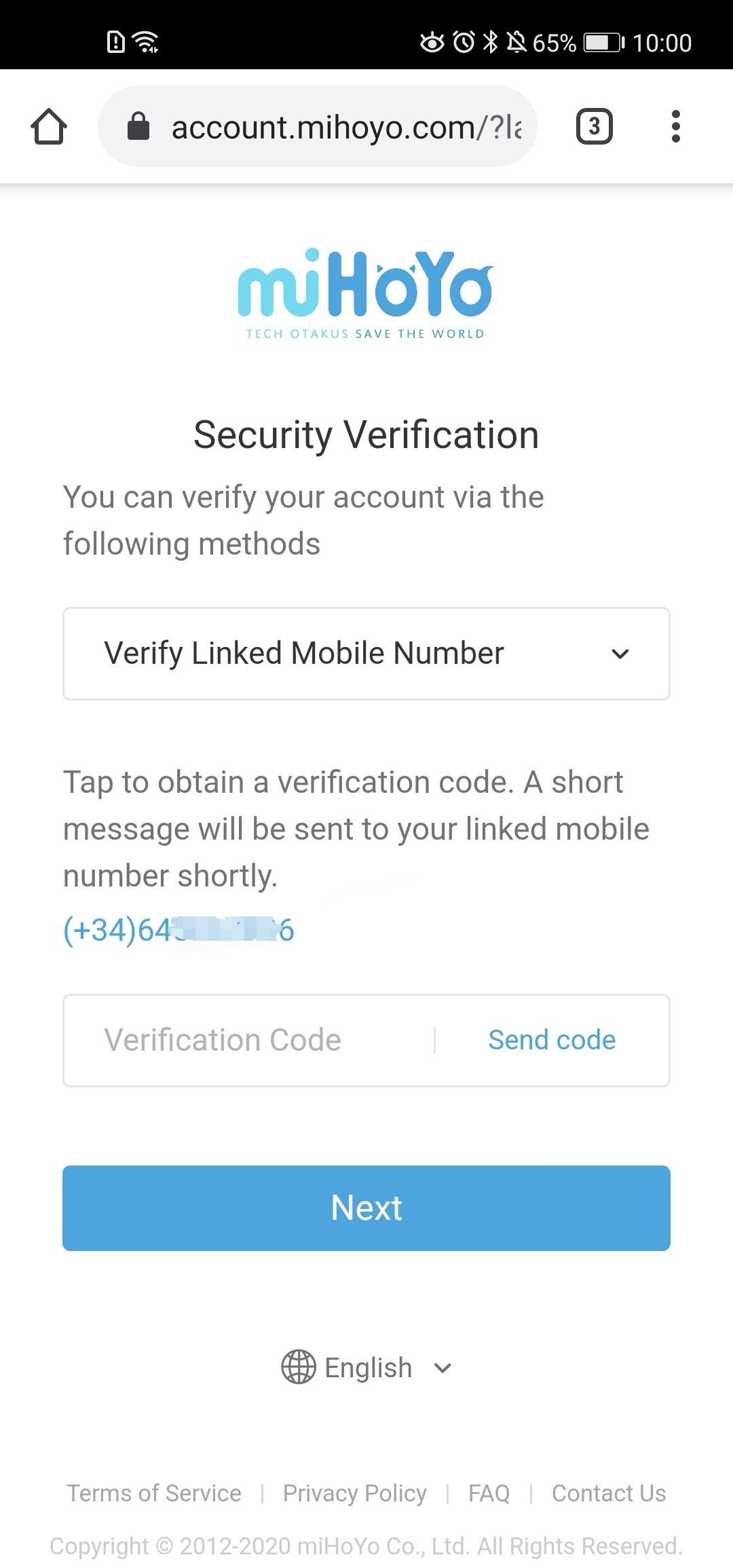
Task: Go to the FAQ page
Action: pos(489,1493)
